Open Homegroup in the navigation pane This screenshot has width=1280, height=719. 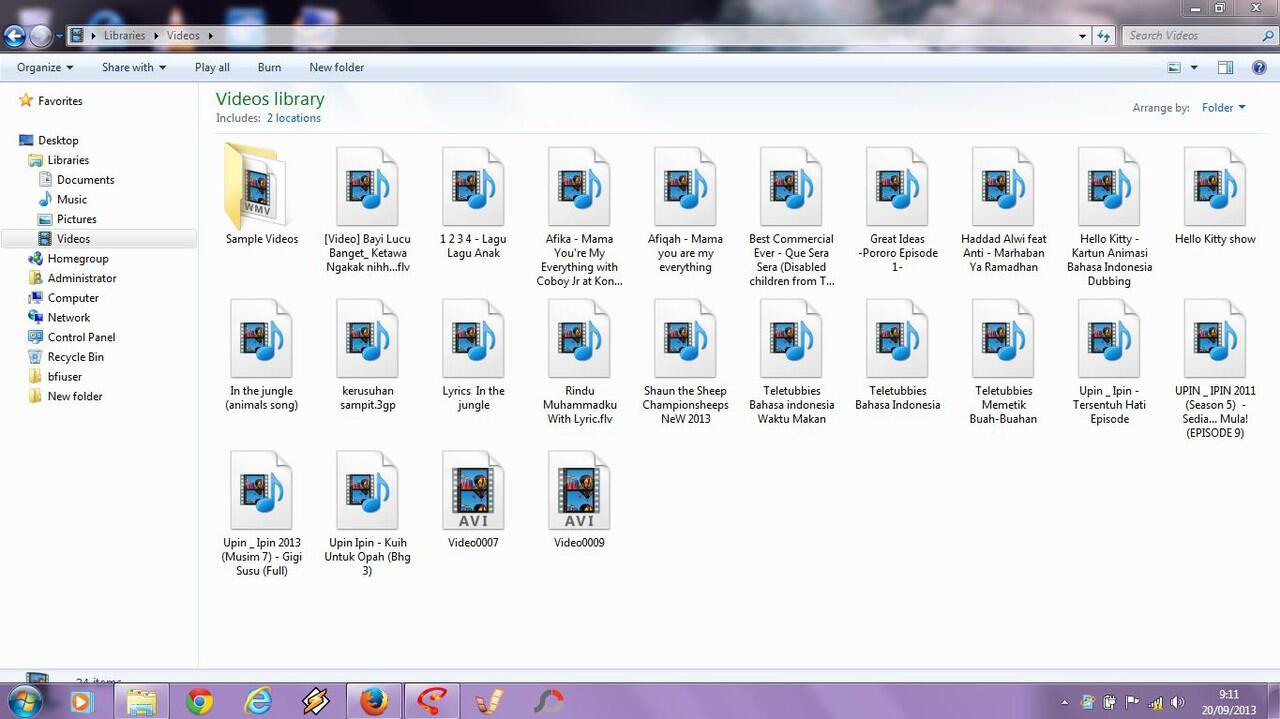click(78, 258)
